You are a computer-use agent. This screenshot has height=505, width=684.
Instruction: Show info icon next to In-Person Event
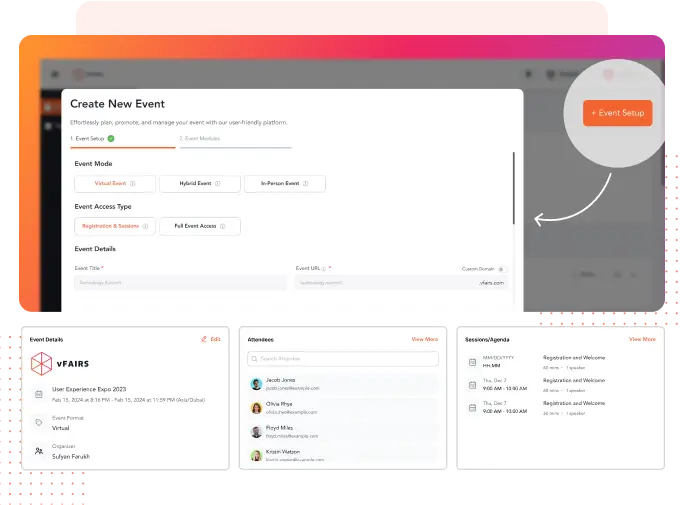(306, 184)
